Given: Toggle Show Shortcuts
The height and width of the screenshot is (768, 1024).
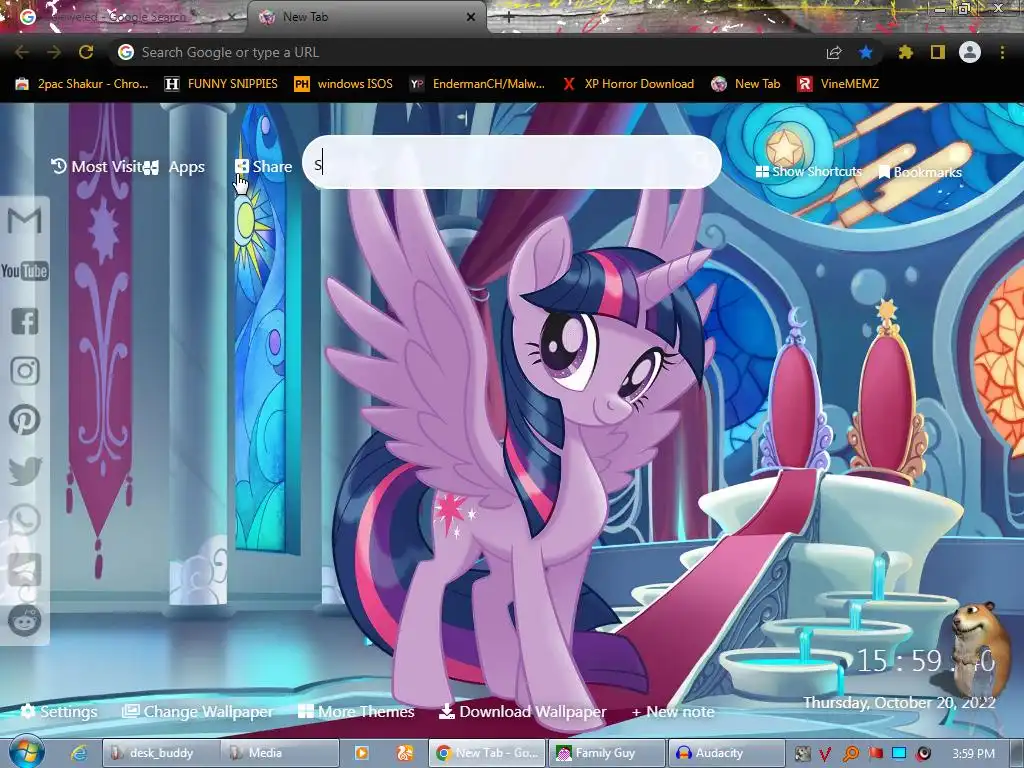Looking at the screenshot, I should [x=808, y=172].
